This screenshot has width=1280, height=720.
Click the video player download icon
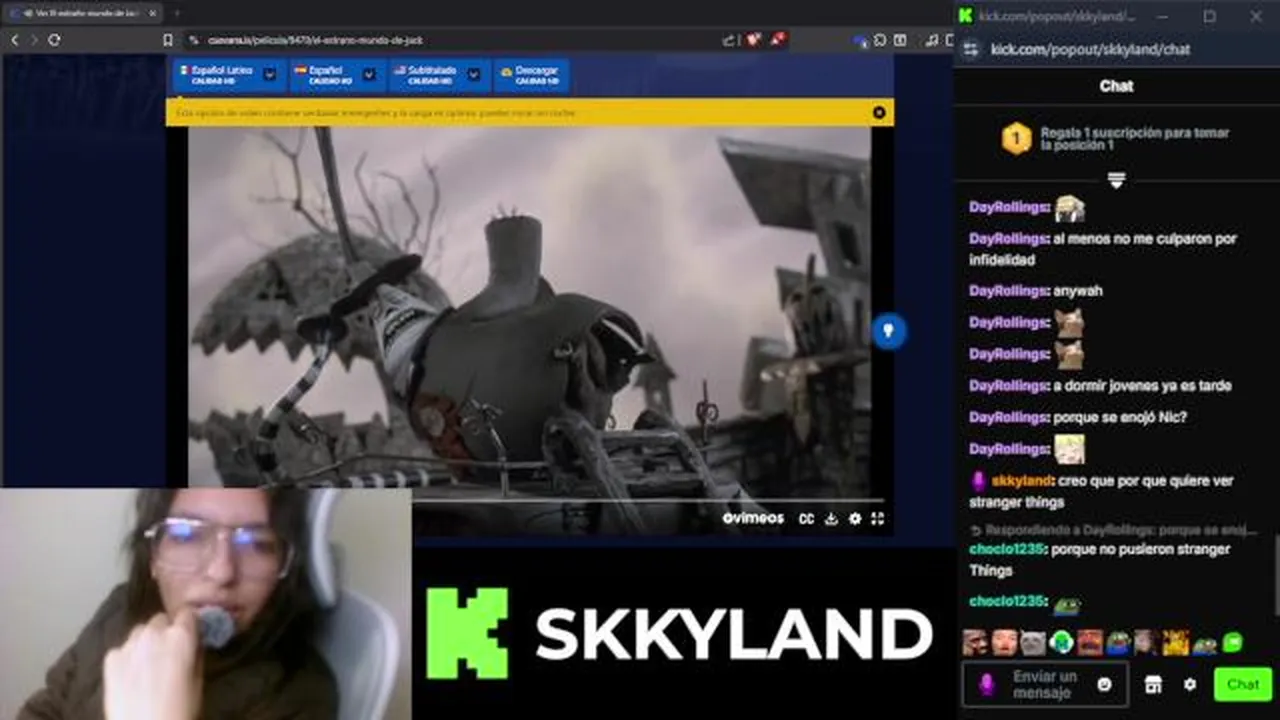tap(831, 518)
